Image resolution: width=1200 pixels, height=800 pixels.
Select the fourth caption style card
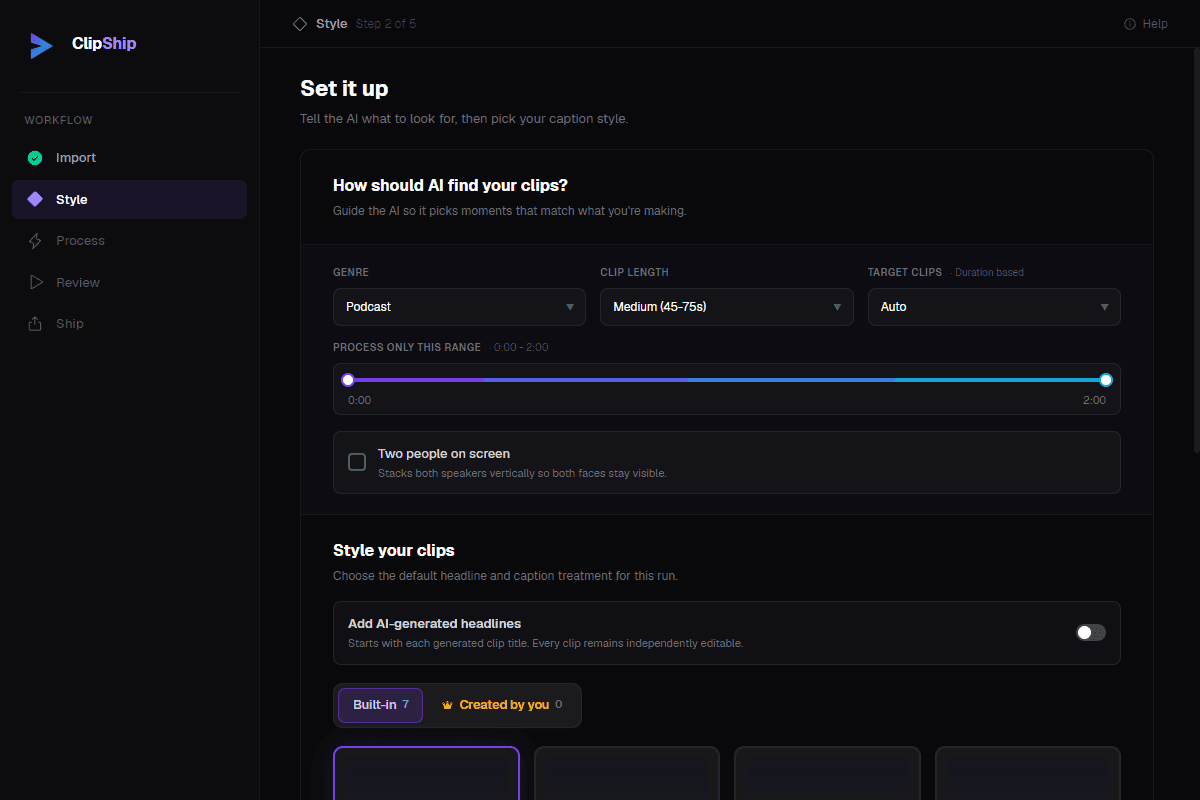tap(1028, 773)
